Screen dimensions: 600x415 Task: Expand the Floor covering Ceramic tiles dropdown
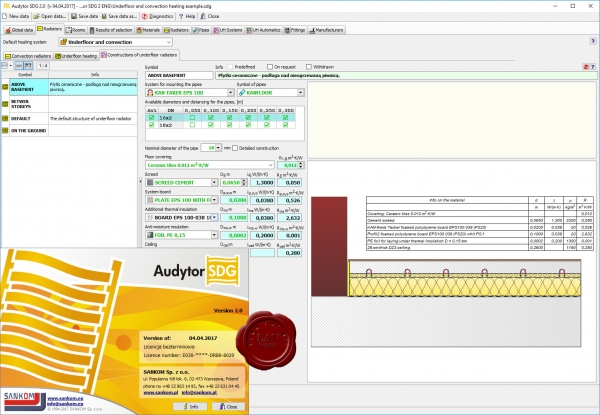click(x=271, y=165)
